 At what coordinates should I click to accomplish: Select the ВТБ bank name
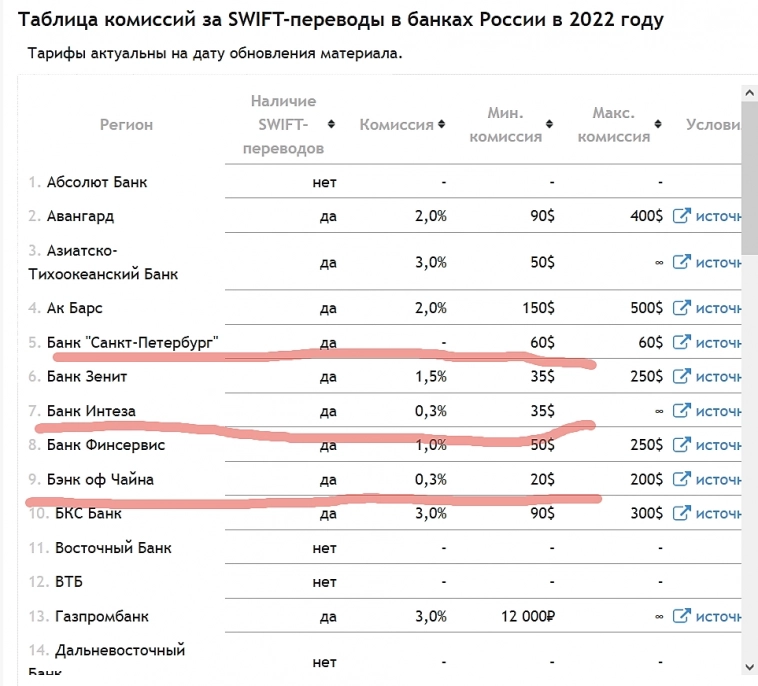pyautogui.click(x=69, y=582)
